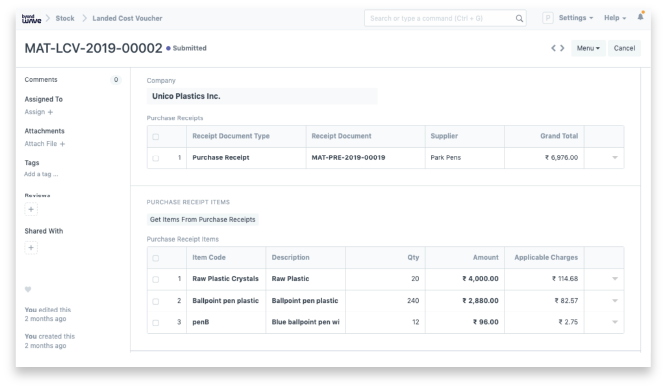The height and width of the screenshot is (389, 666).
Task: Click the Raw Plastic Crystals item code
Action: point(226,279)
